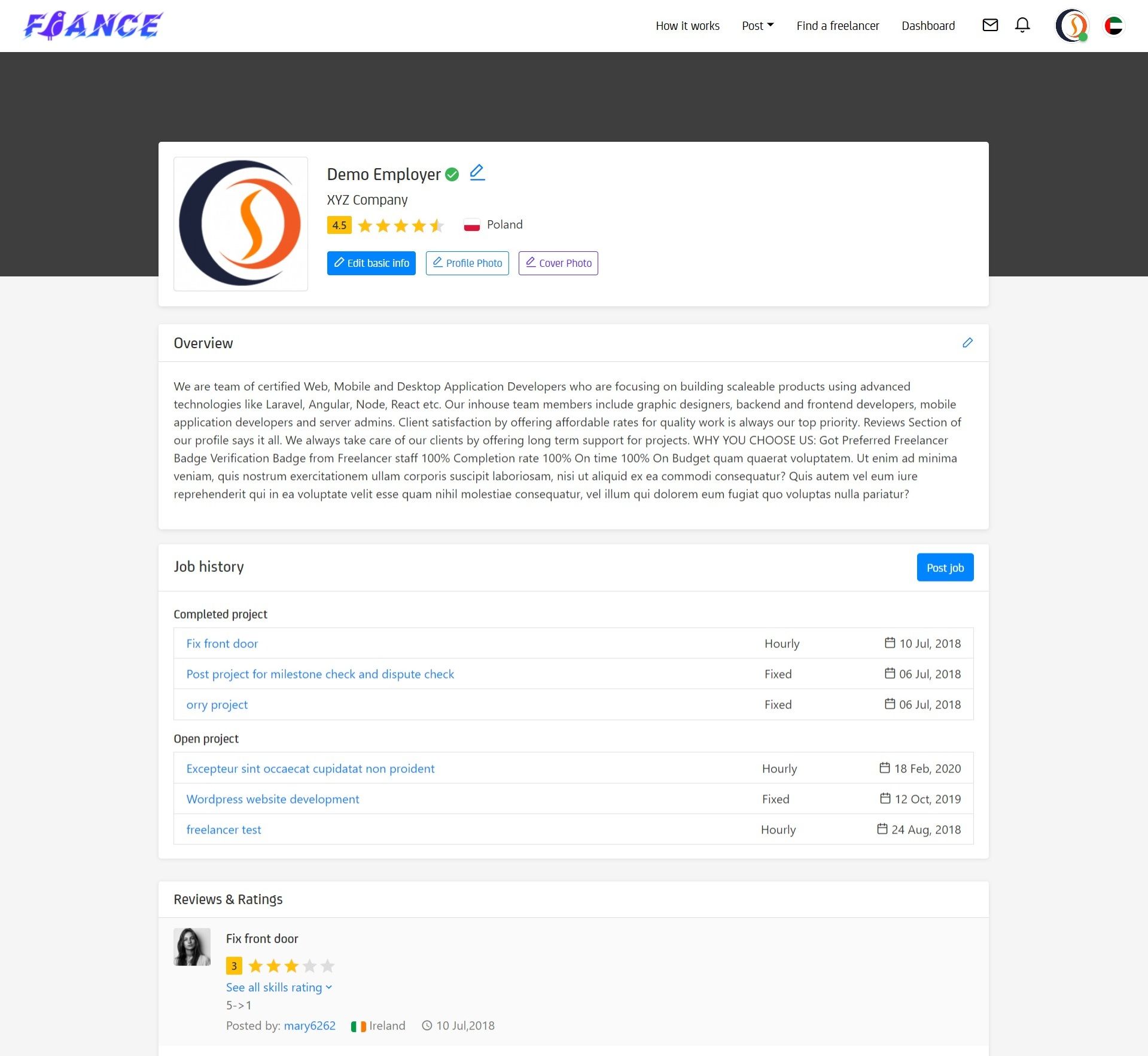Go to How it works page
Screen dimensions: 1148x1056
(687, 26)
